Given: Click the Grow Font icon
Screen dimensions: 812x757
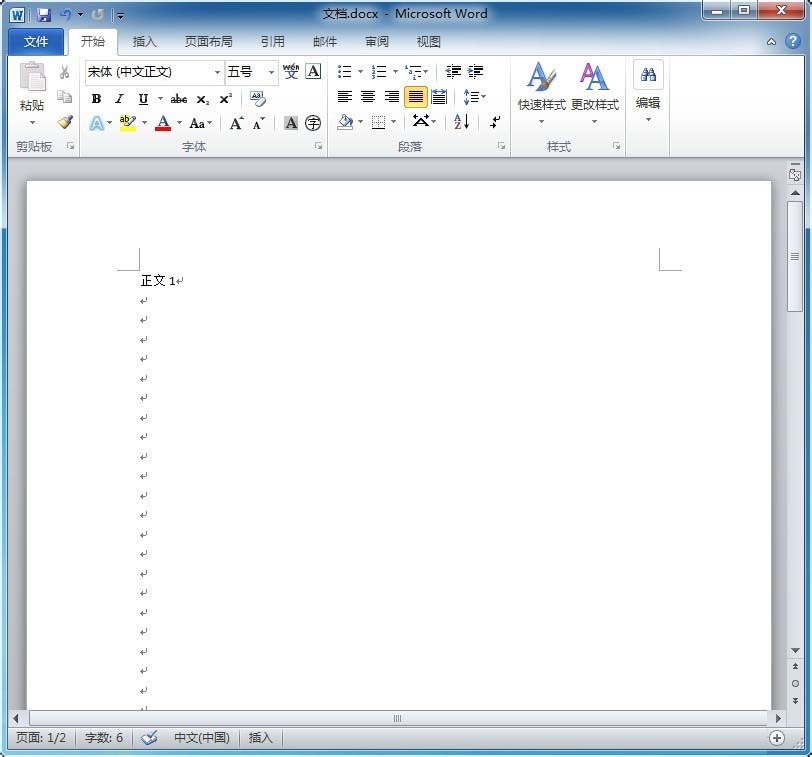Looking at the screenshot, I should (236, 123).
